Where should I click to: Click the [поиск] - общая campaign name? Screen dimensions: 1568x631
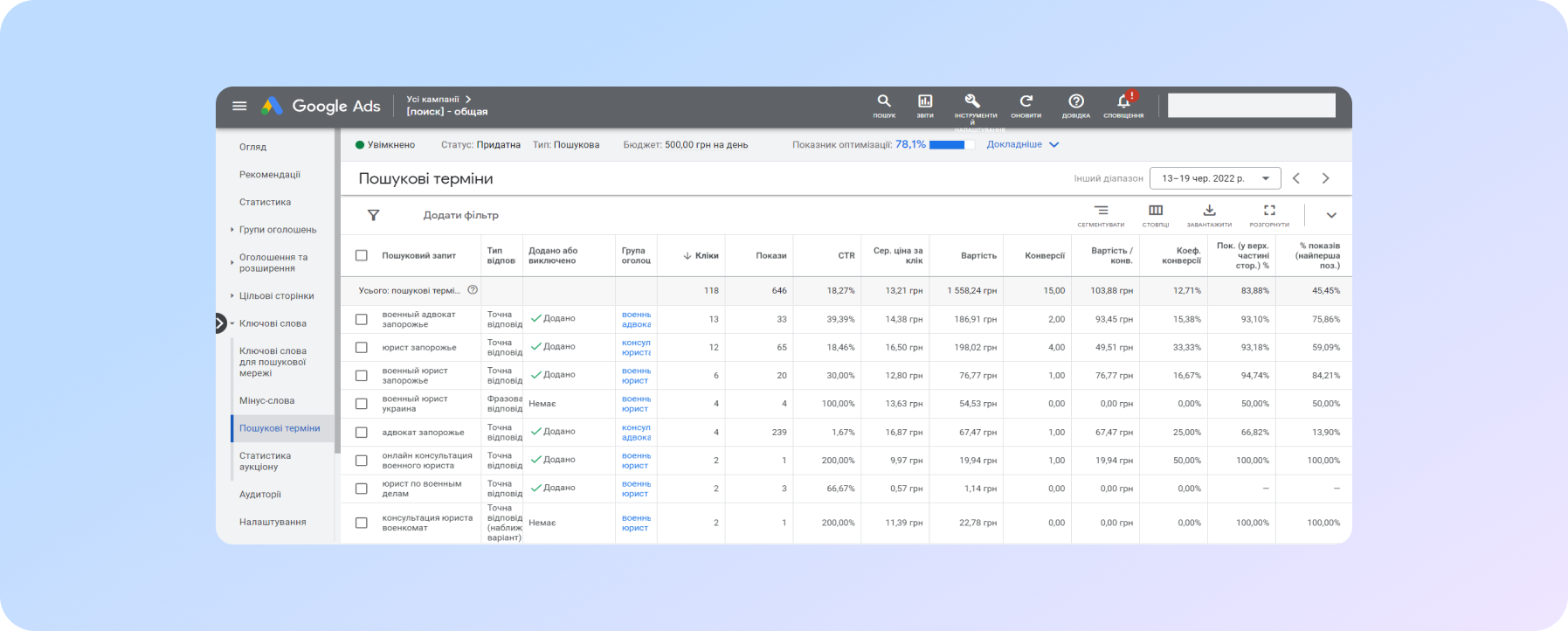click(447, 112)
